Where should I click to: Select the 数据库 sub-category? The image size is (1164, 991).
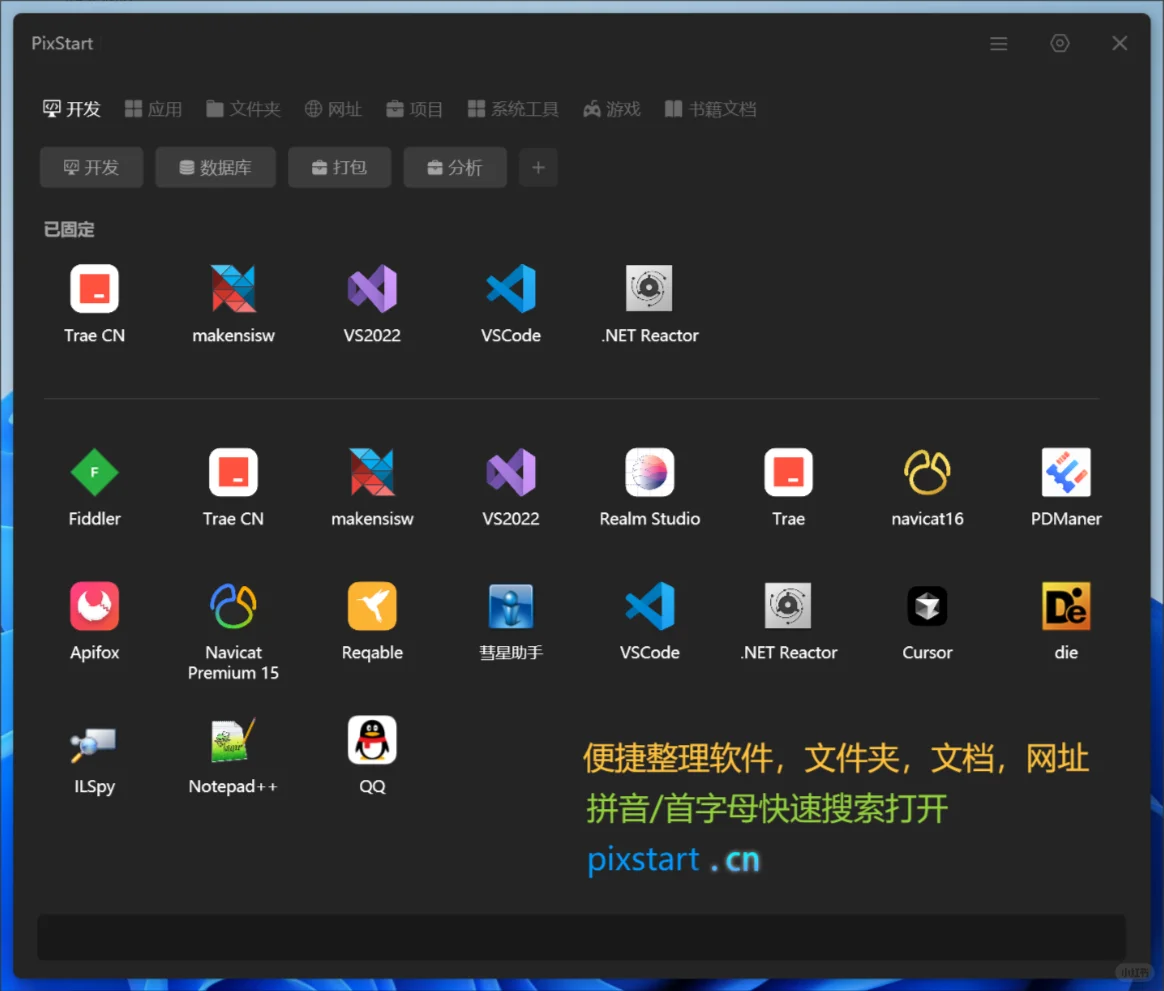point(215,167)
